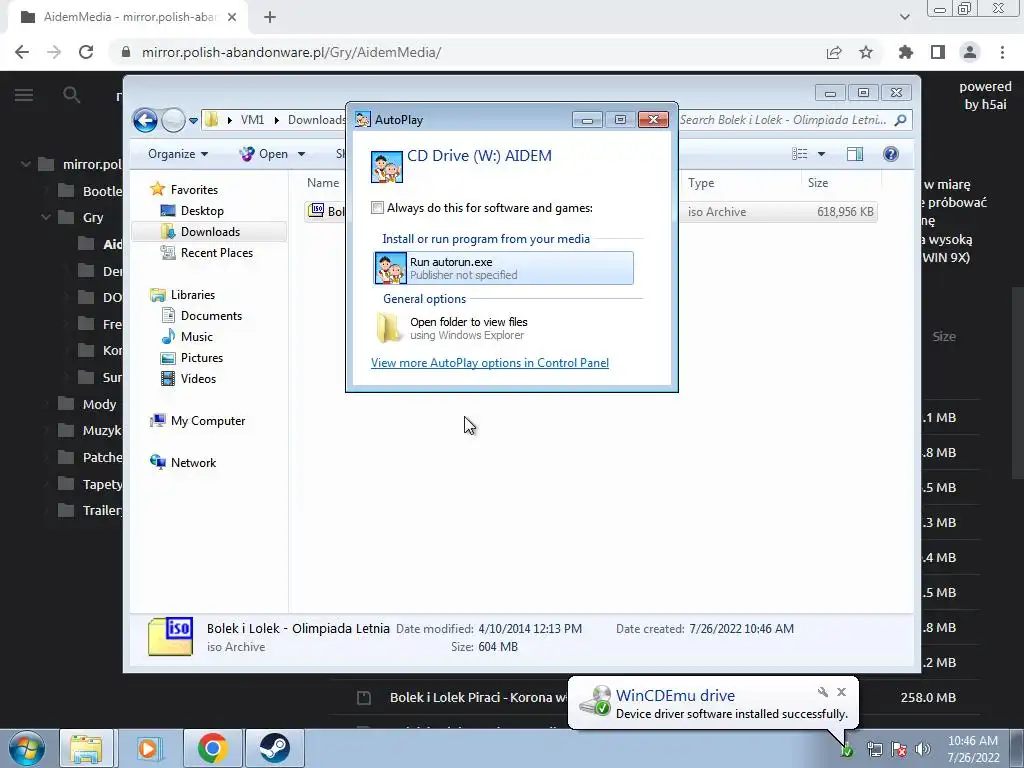Image resolution: width=1024 pixels, height=768 pixels.
Task: Dismiss the WinCDEmu drive notification
Action: 841,692
